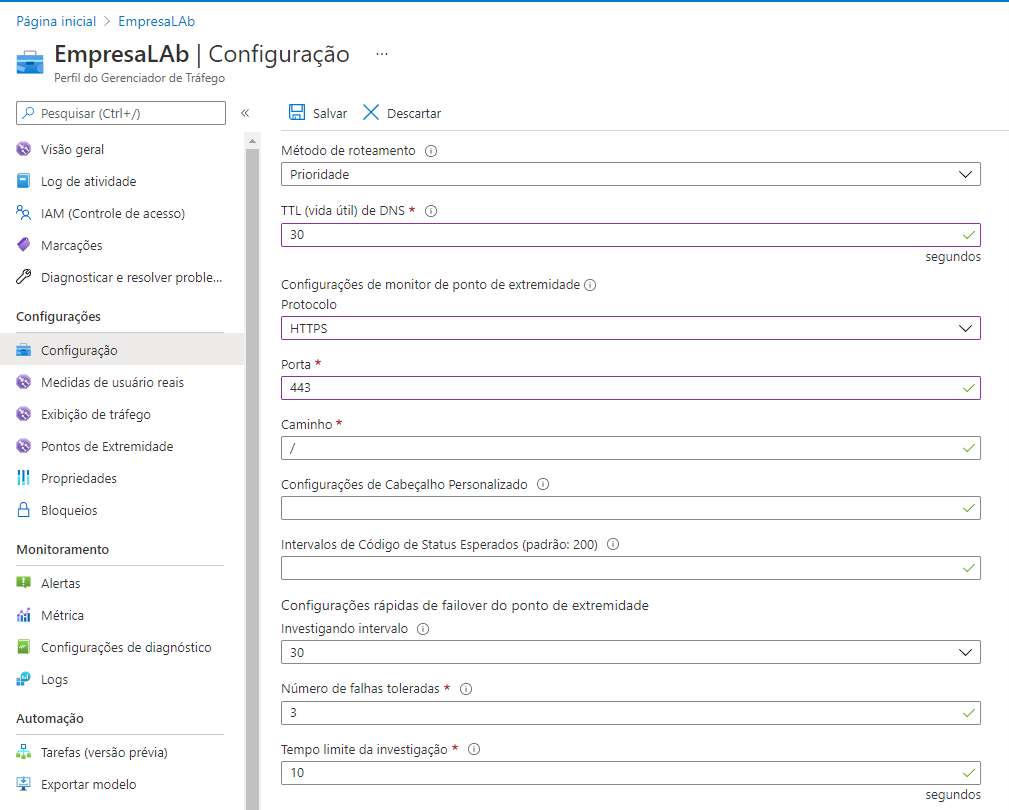Click the sidebar vertical scrollbar track
This screenshot has width=1009, height=810.
pos(252,479)
